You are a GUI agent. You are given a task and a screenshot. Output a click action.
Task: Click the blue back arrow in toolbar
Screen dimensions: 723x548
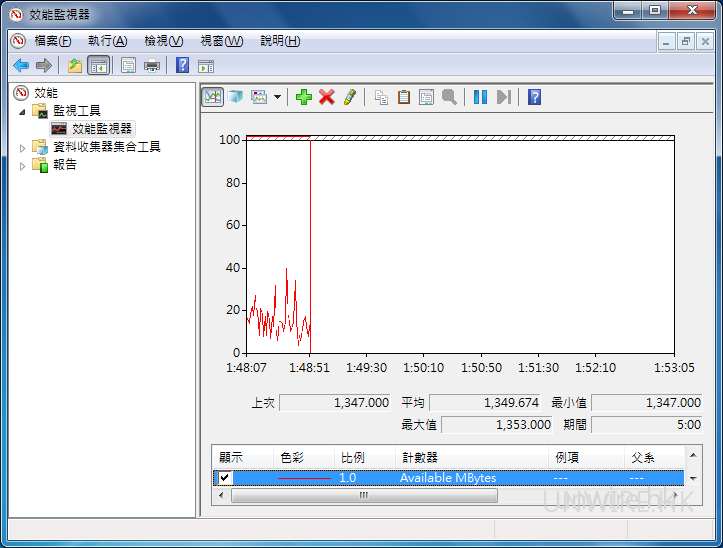(x=20, y=66)
